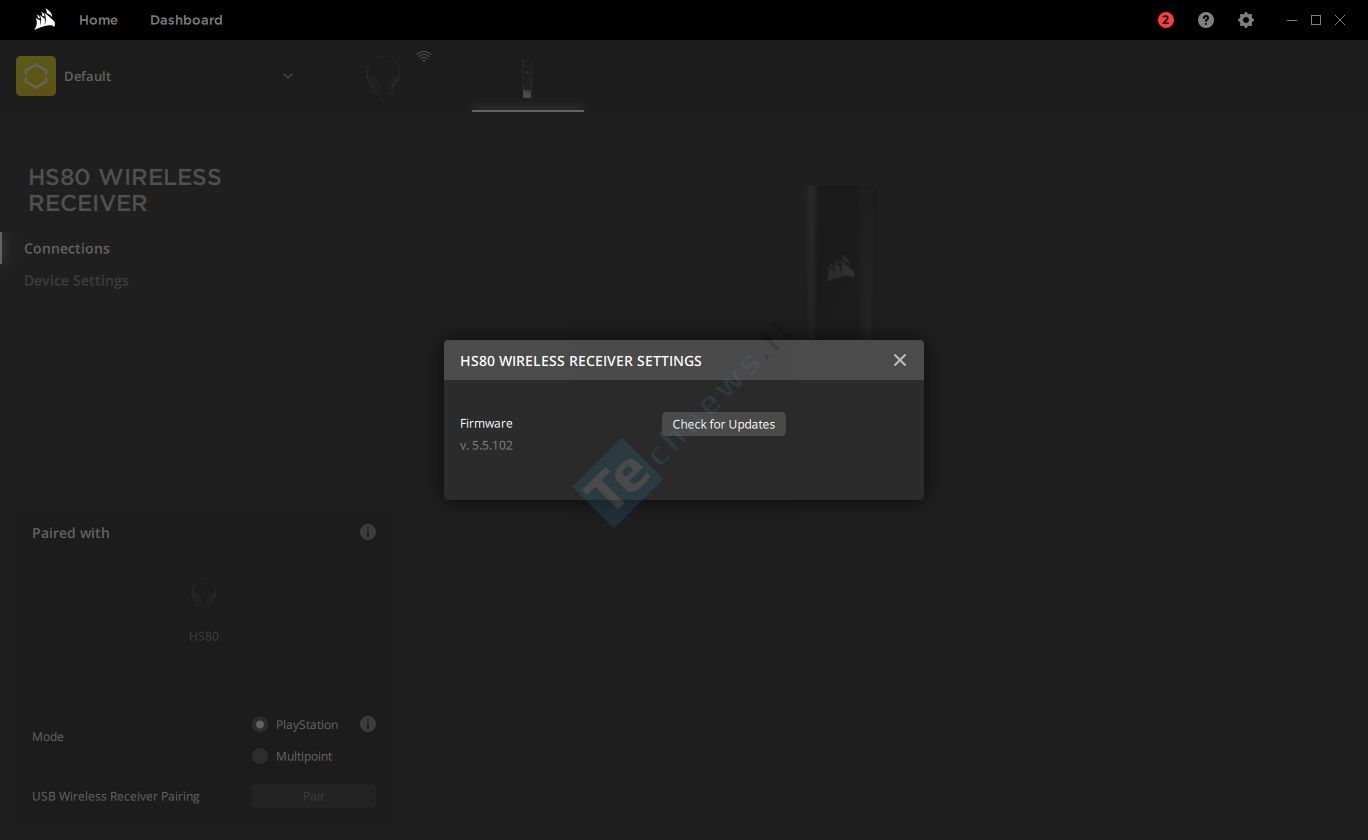
Task: Select PlayStation mode radio button
Action: coord(260,724)
